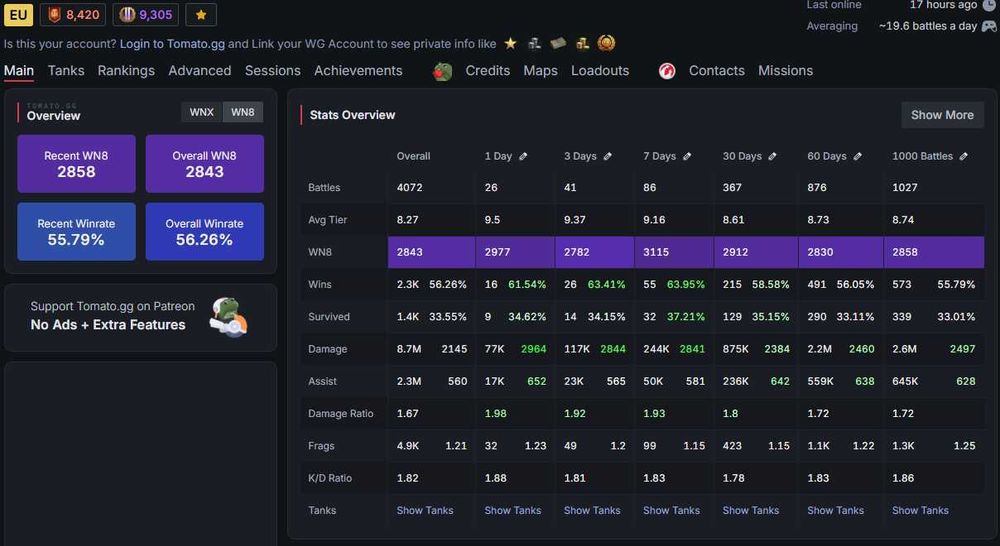
Task: Show Tanks for 7 Days column
Action: (x=671, y=510)
